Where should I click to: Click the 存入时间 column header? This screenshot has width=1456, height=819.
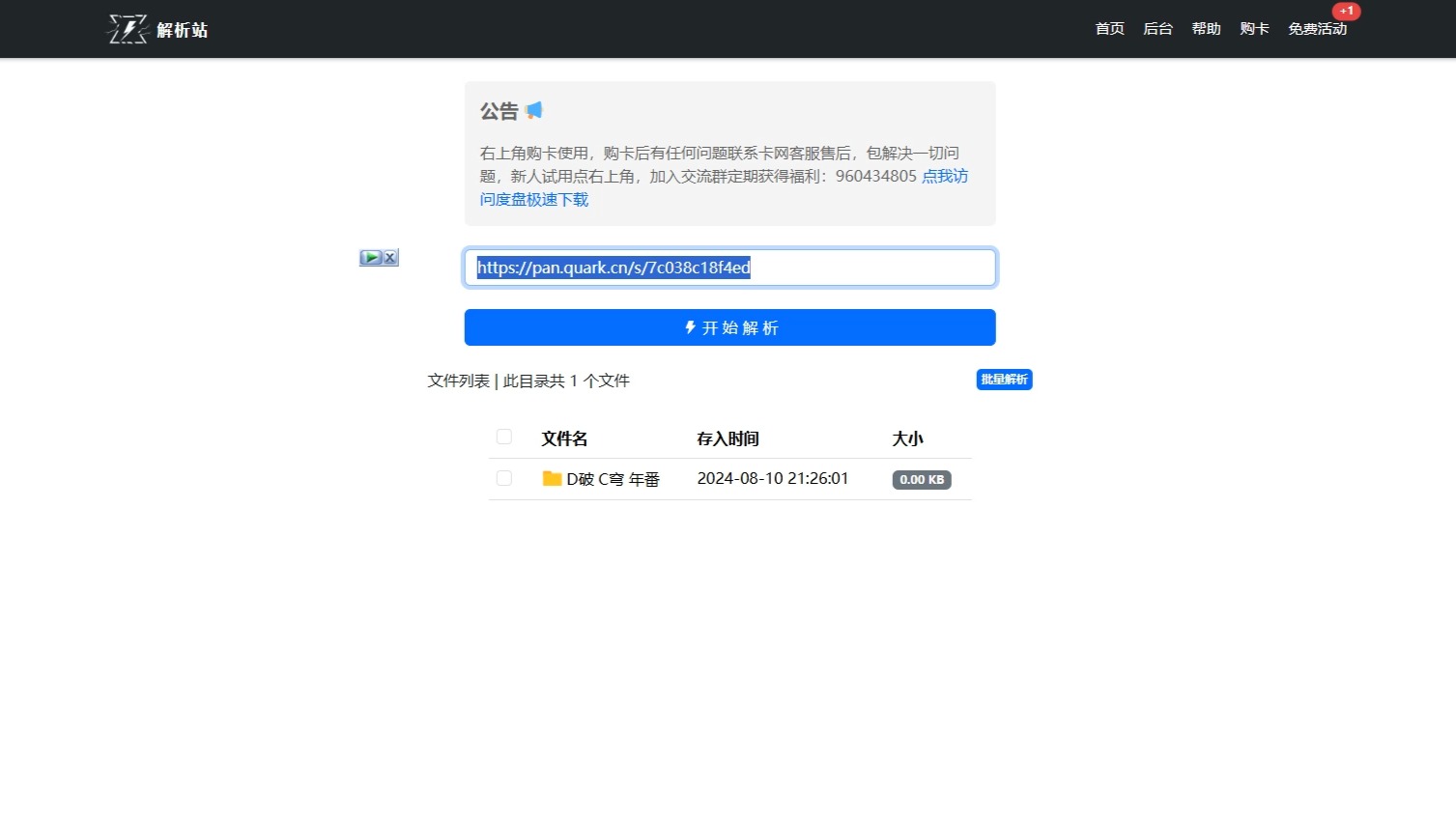pyautogui.click(x=728, y=438)
